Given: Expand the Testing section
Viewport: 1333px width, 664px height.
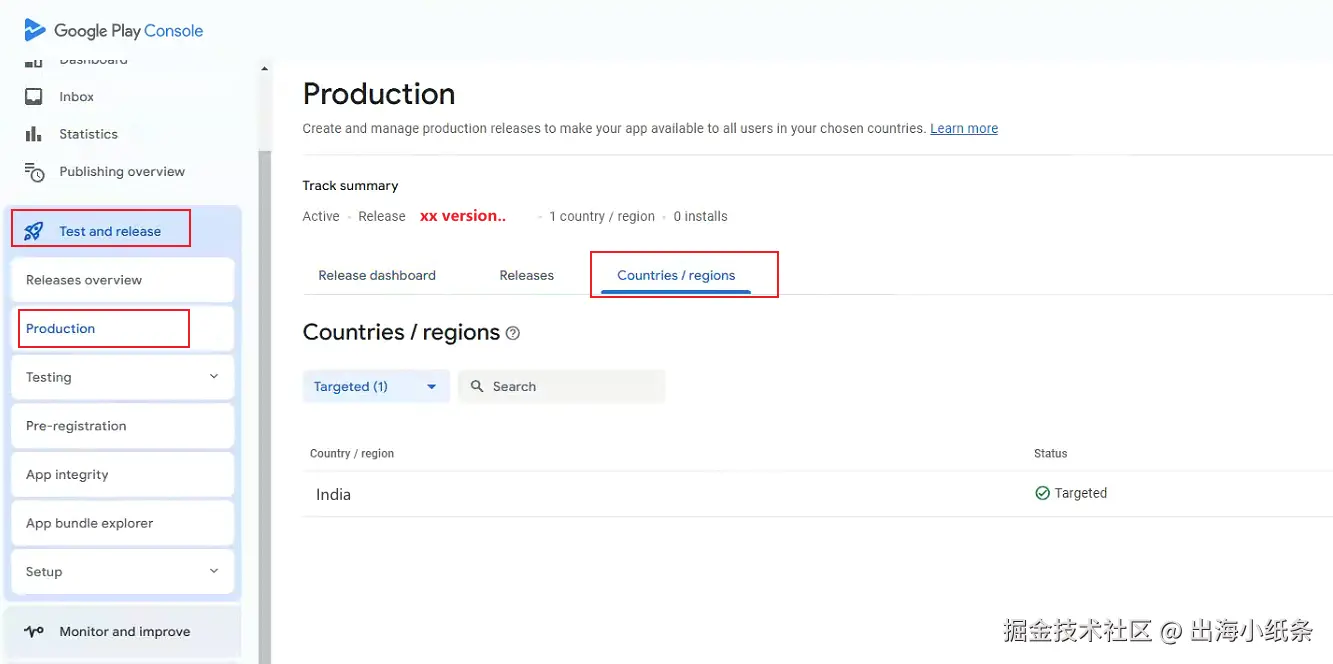Looking at the screenshot, I should [x=213, y=377].
